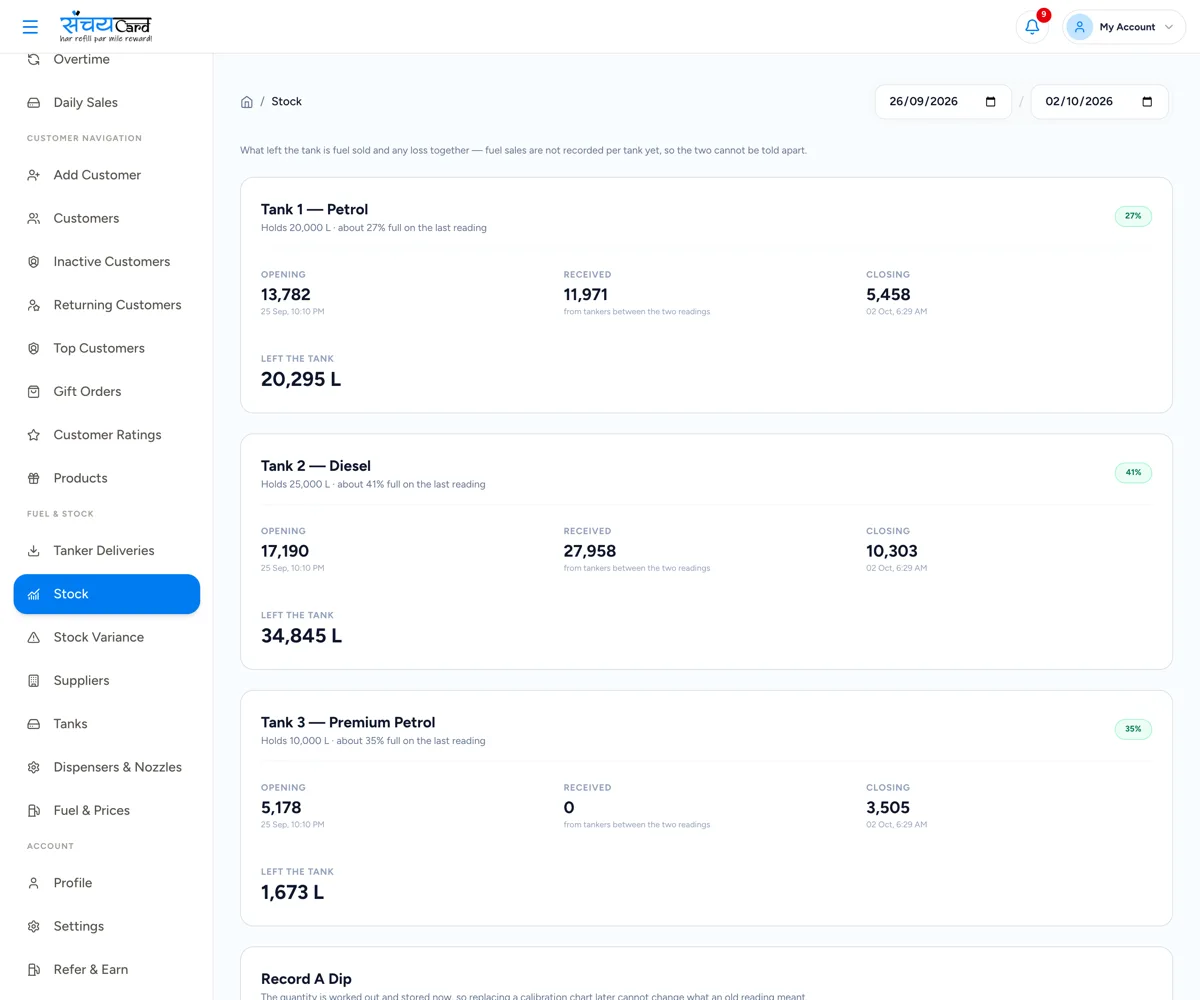Screen dimensions: 1200x1000
Task: Click the SanchayCard logo
Action: [106, 27]
